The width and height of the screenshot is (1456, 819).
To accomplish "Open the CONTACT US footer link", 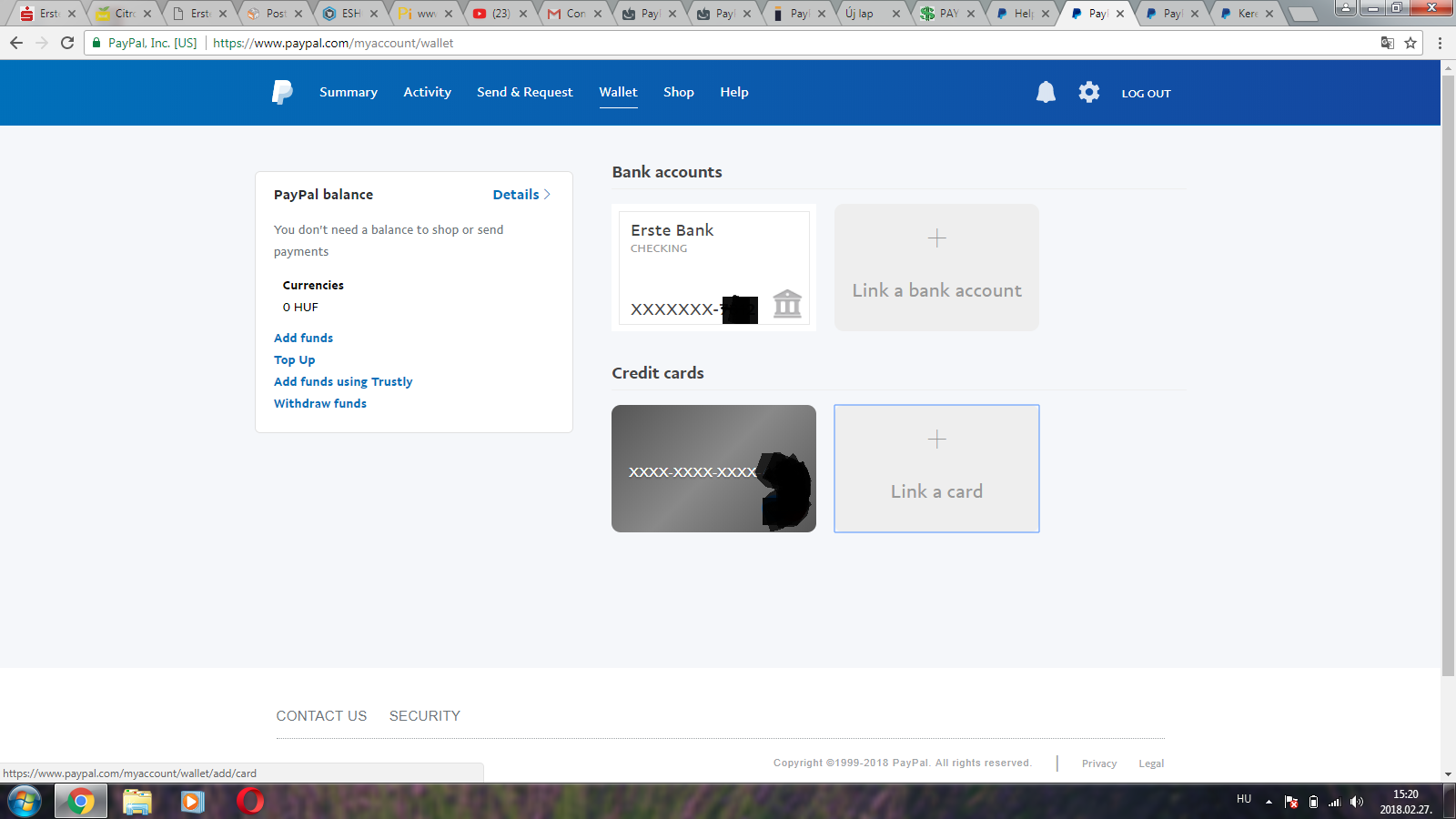I will click(x=321, y=716).
